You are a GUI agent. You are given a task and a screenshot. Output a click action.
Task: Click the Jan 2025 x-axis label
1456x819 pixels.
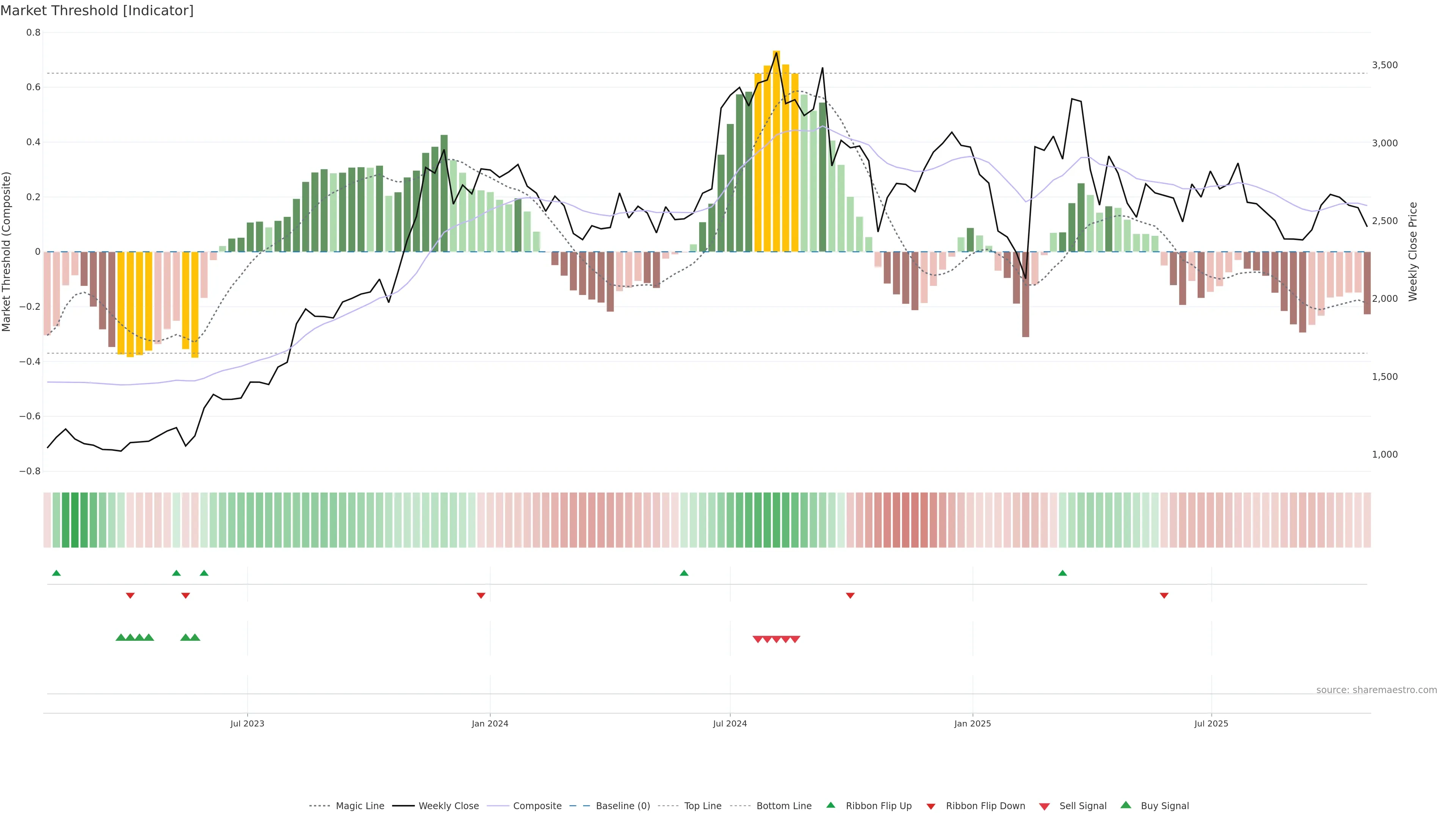tap(972, 723)
